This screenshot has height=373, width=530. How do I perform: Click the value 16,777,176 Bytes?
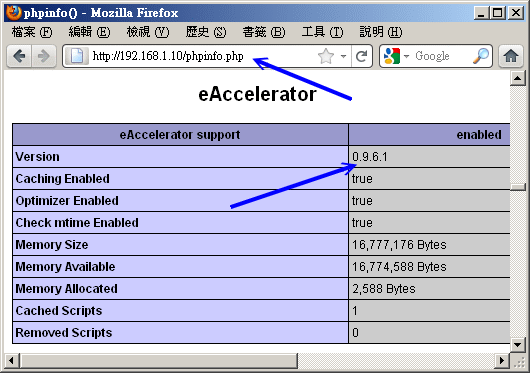[399, 245]
